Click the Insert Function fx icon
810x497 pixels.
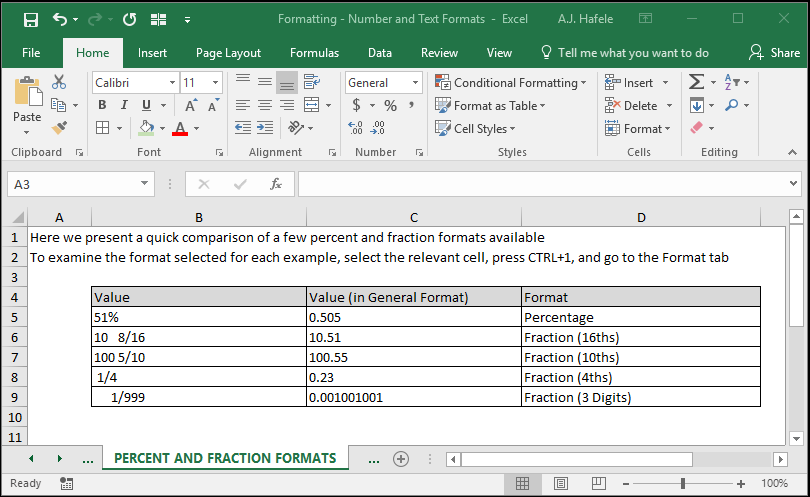tap(276, 184)
